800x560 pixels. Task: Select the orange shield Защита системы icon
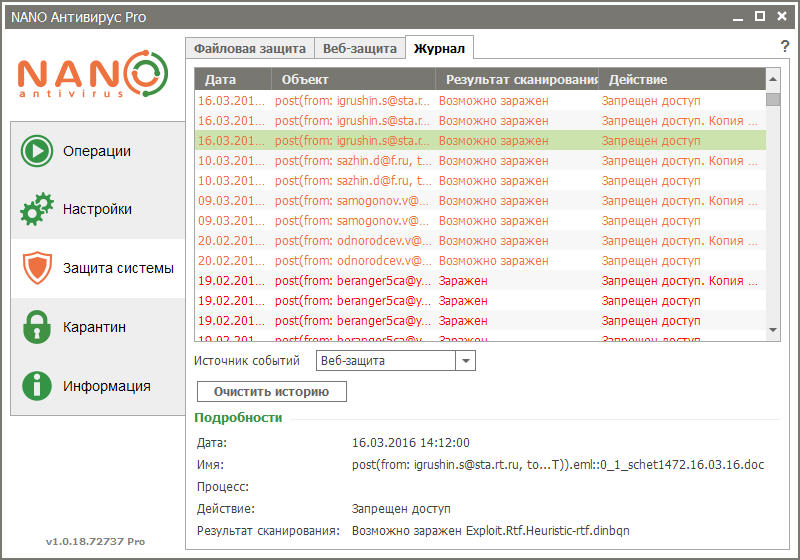pyautogui.click(x=37, y=268)
